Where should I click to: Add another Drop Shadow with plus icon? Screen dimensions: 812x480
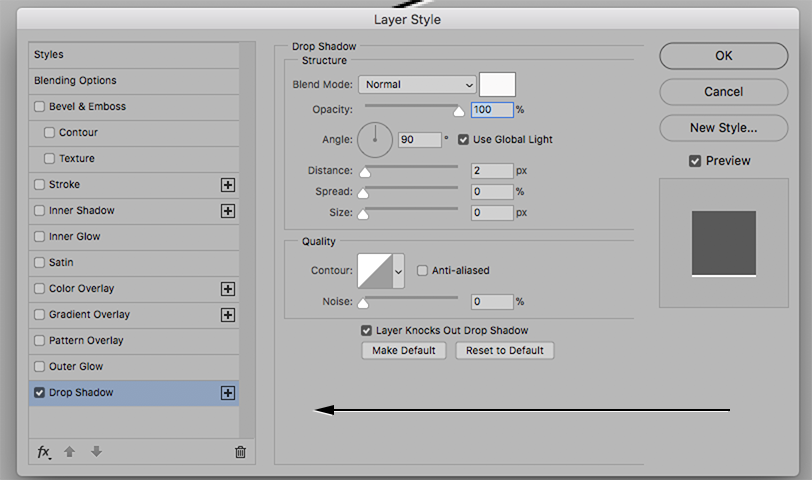pyautogui.click(x=228, y=393)
